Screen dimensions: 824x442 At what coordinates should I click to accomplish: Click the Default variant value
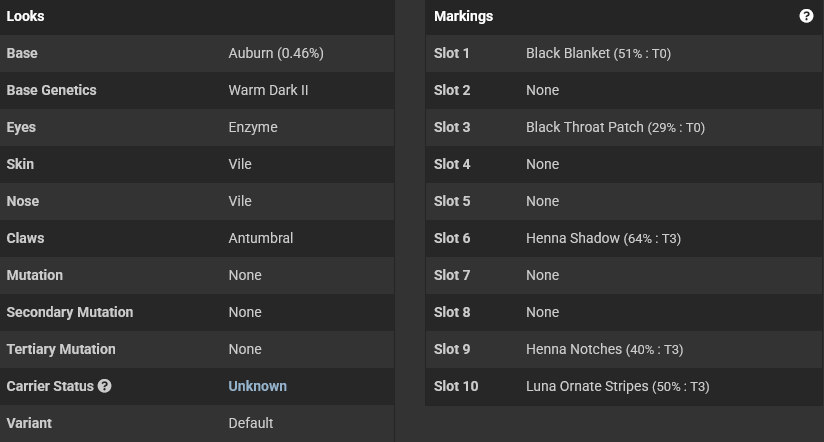250,423
